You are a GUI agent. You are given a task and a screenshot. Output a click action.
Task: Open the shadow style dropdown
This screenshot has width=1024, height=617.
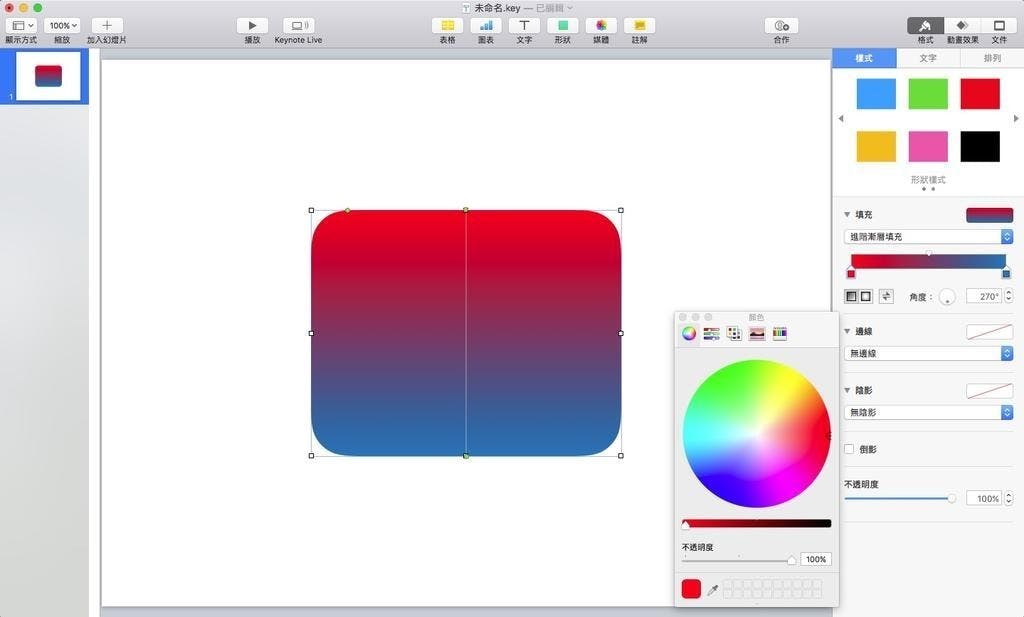click(928, 413)
